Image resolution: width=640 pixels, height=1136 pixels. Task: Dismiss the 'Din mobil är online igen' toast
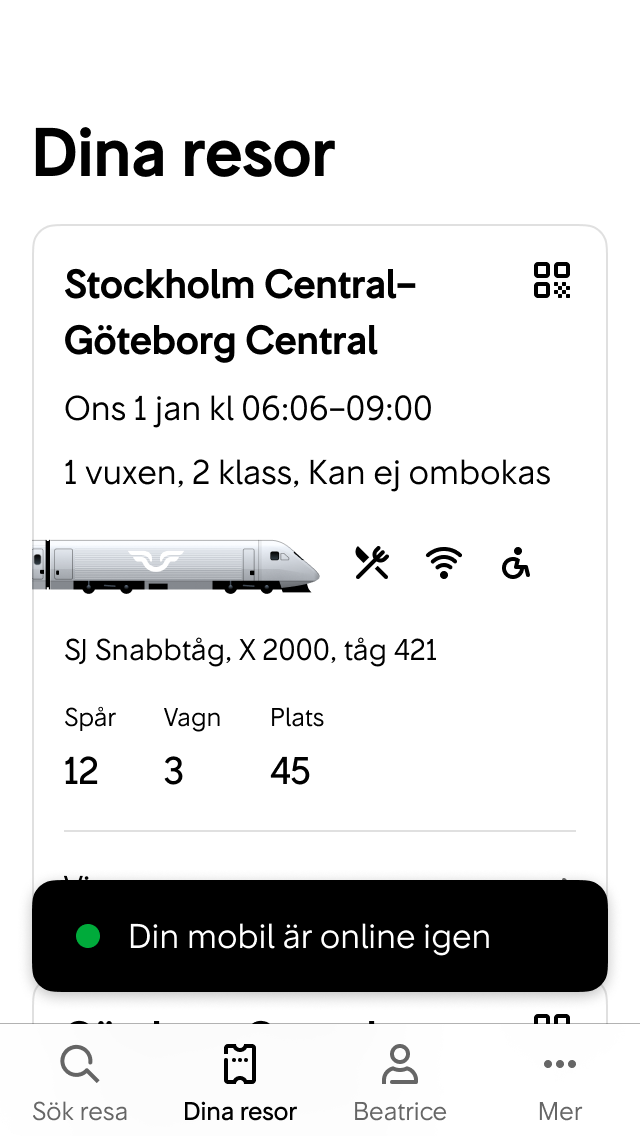pyautogui.click(x=320, y=936)
